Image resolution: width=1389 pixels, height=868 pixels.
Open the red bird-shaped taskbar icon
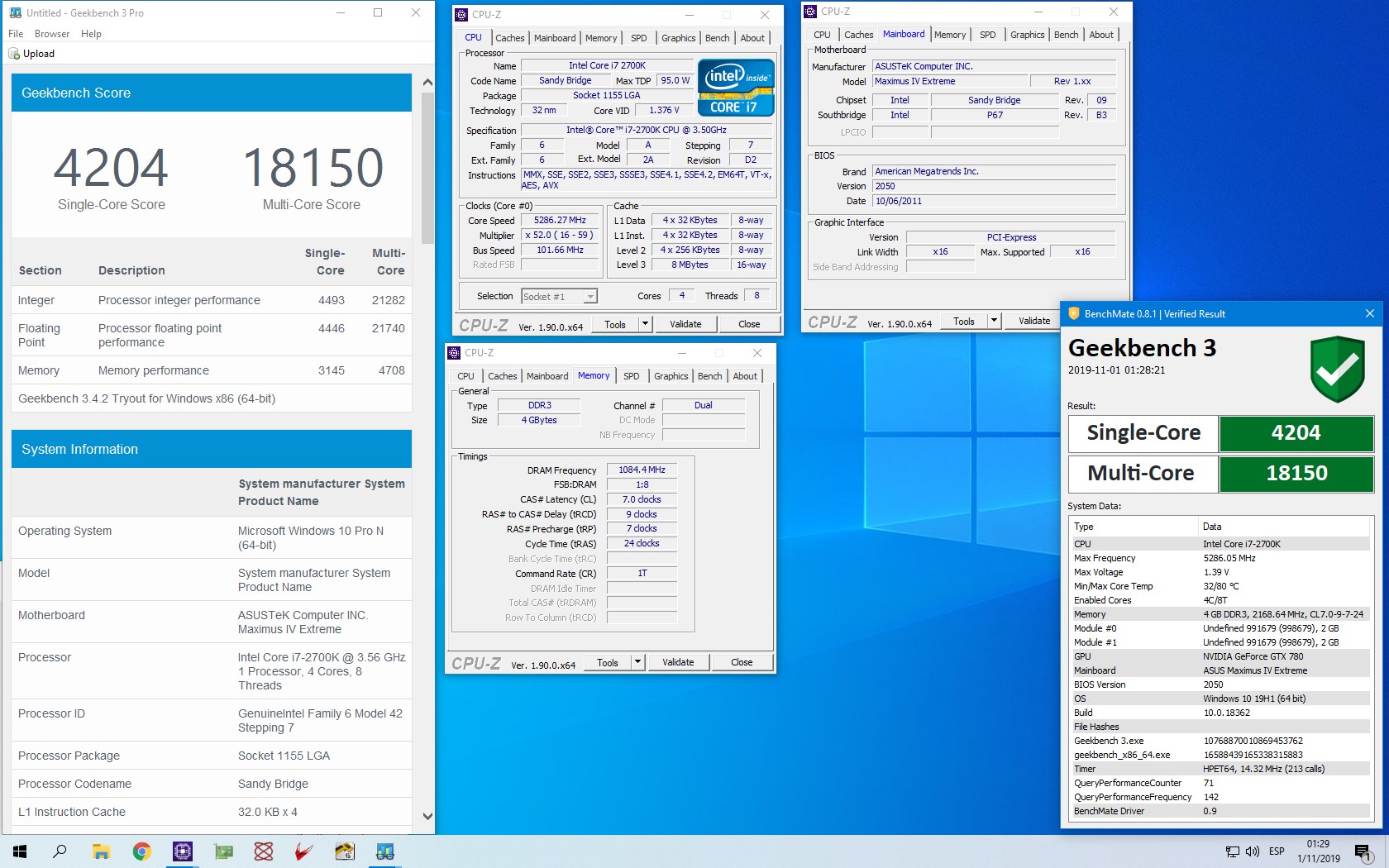304,851
